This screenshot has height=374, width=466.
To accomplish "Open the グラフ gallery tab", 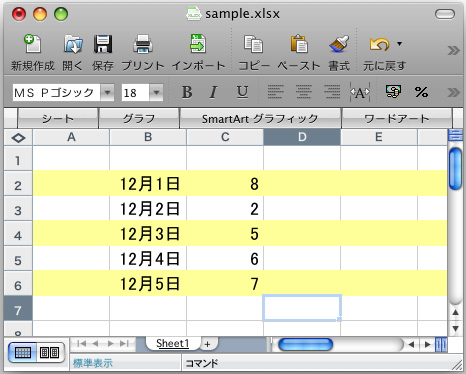I will coord(139,118).
